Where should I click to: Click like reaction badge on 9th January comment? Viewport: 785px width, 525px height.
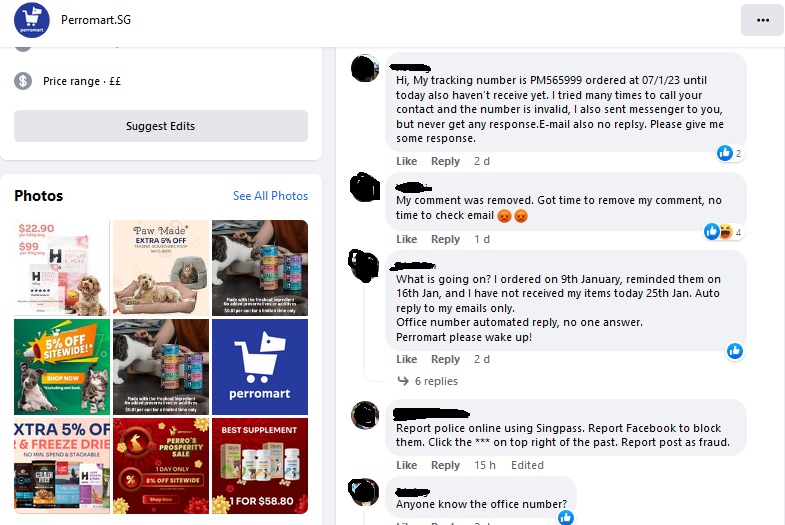coord(734,351)
